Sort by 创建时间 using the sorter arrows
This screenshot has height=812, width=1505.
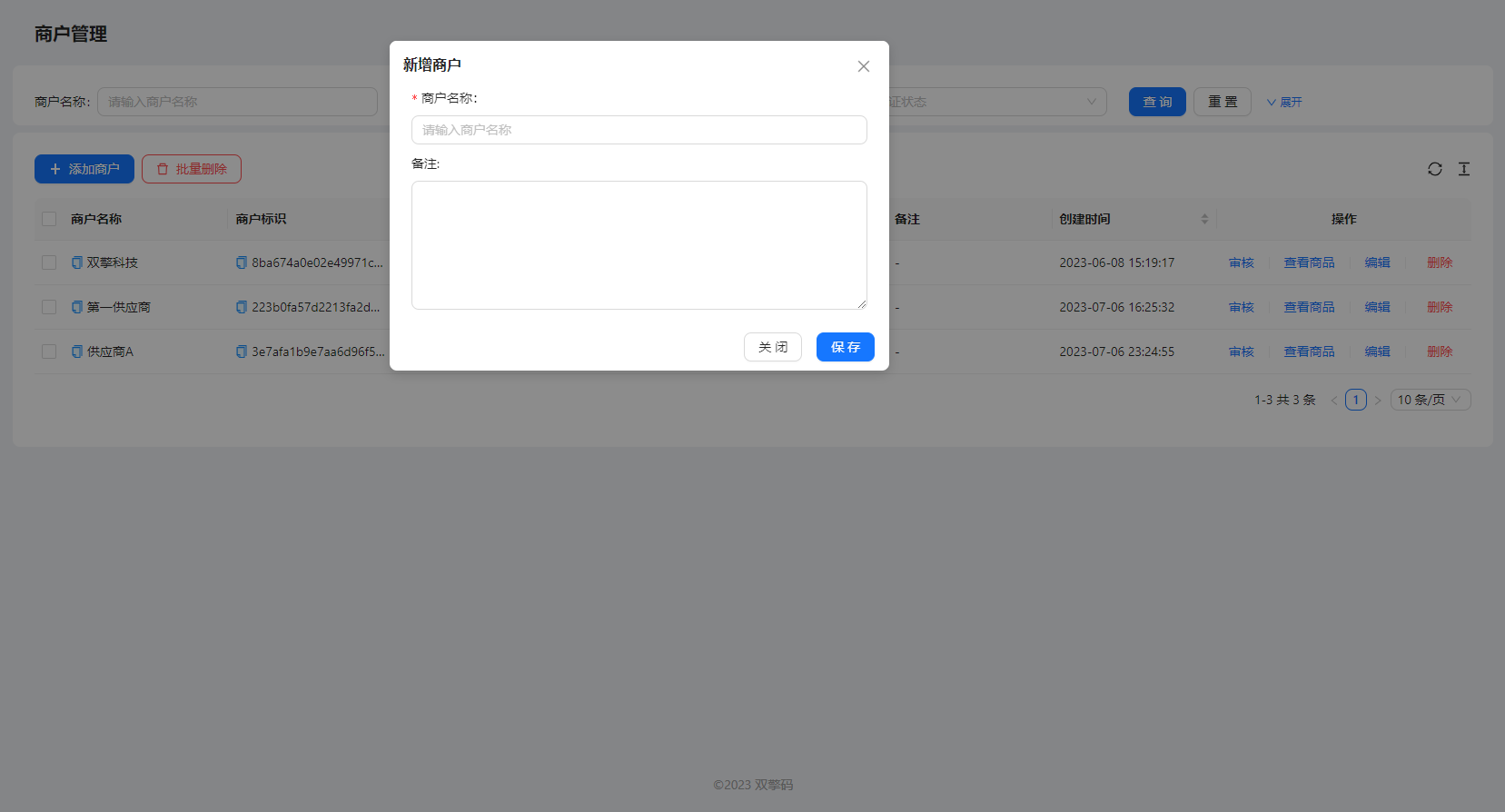click(x=1204, y=219)
